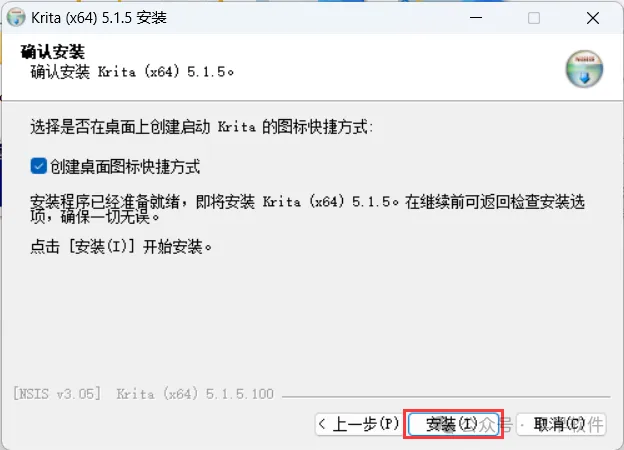
Task: Minimize the Krita installer window
Action: (x=476, y=18)
